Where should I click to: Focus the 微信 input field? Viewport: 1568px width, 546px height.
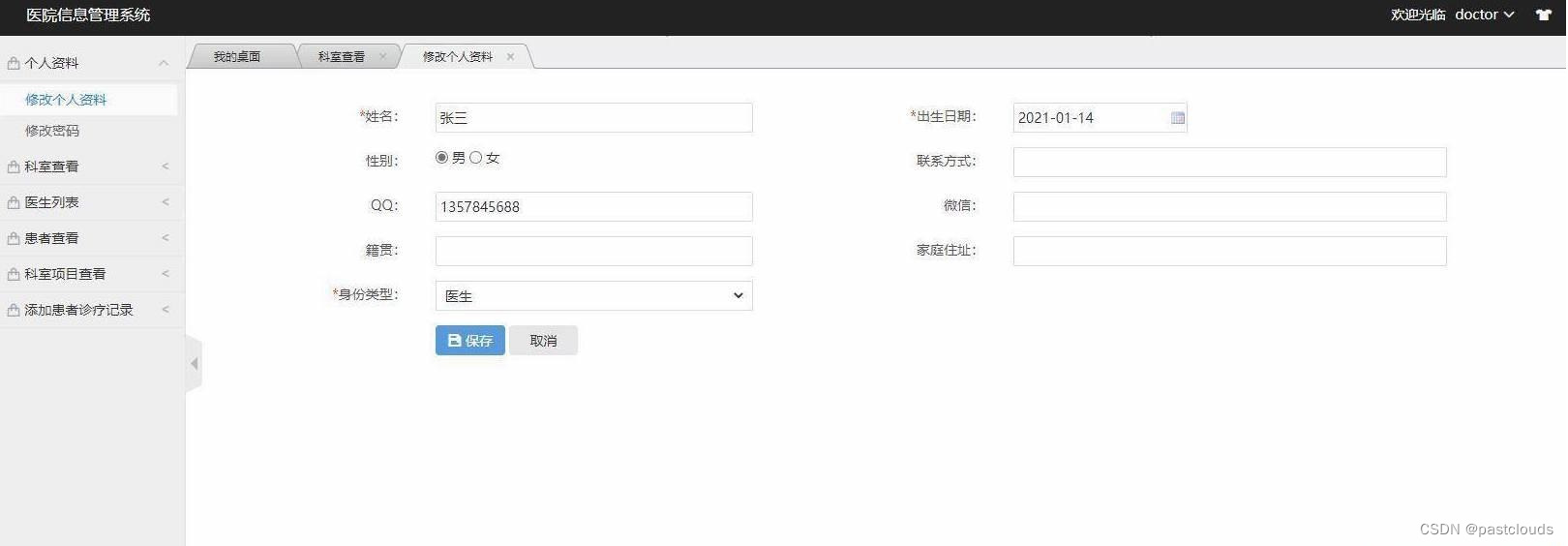click(1229, 206)
